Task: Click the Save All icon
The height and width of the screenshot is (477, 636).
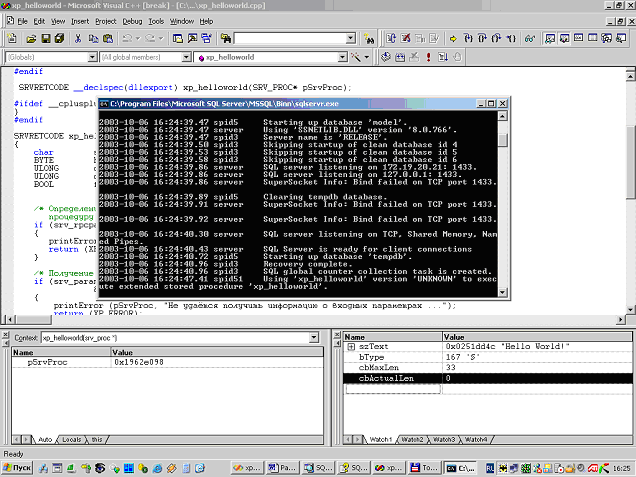Action: tap(60, 39)
